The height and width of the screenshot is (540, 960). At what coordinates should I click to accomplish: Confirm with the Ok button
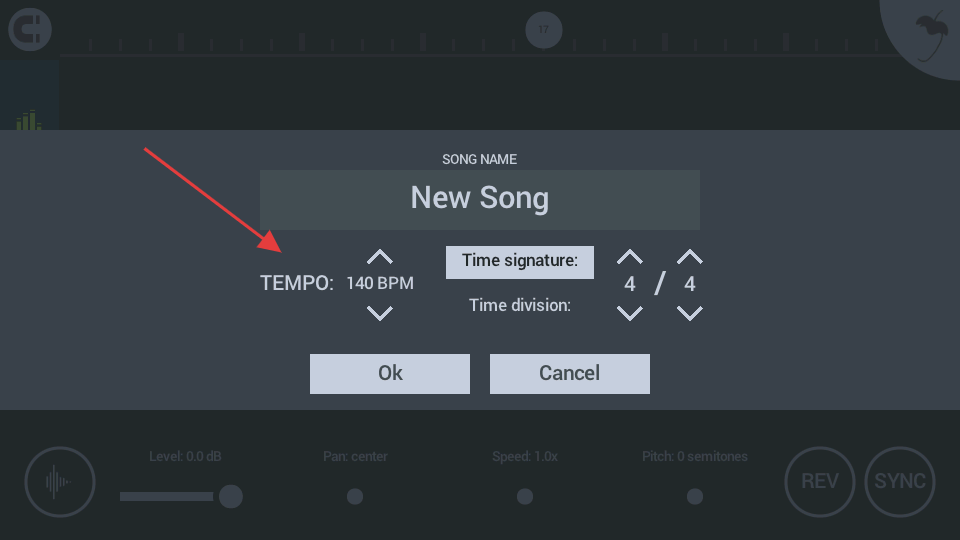(390, 373)
